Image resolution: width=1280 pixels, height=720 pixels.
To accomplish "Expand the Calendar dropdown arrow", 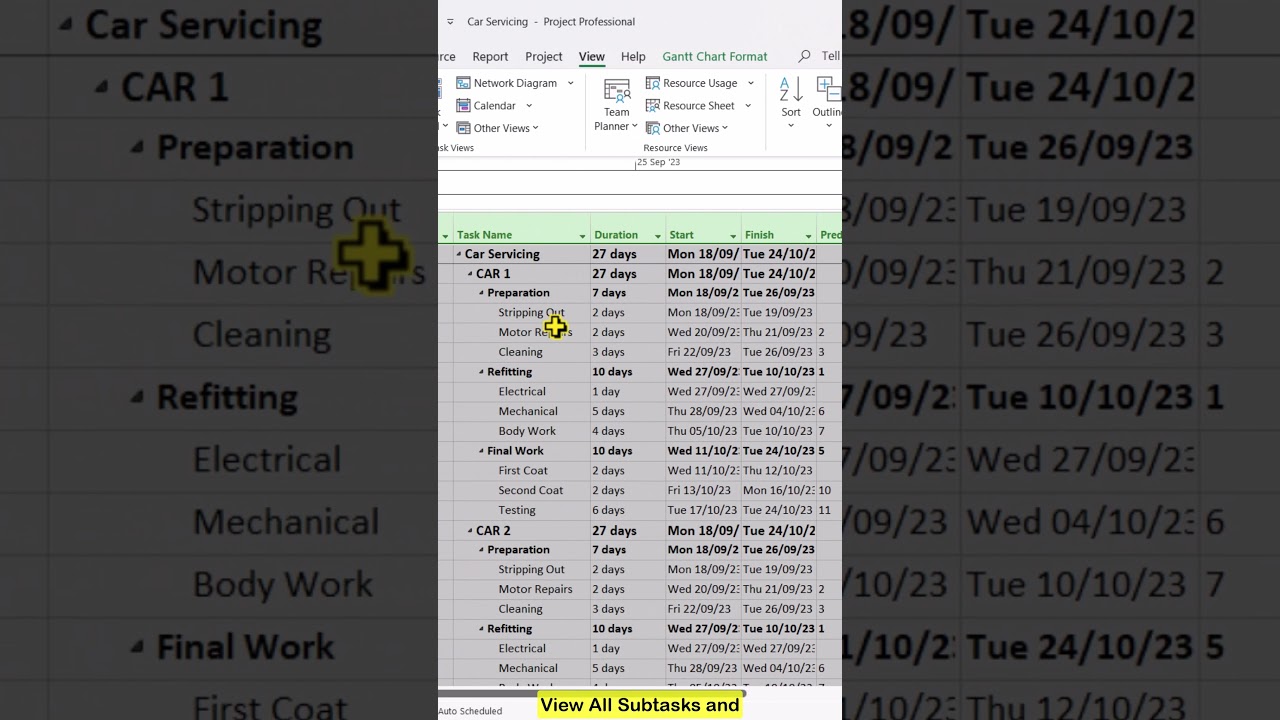I will (x=529, y=106).
